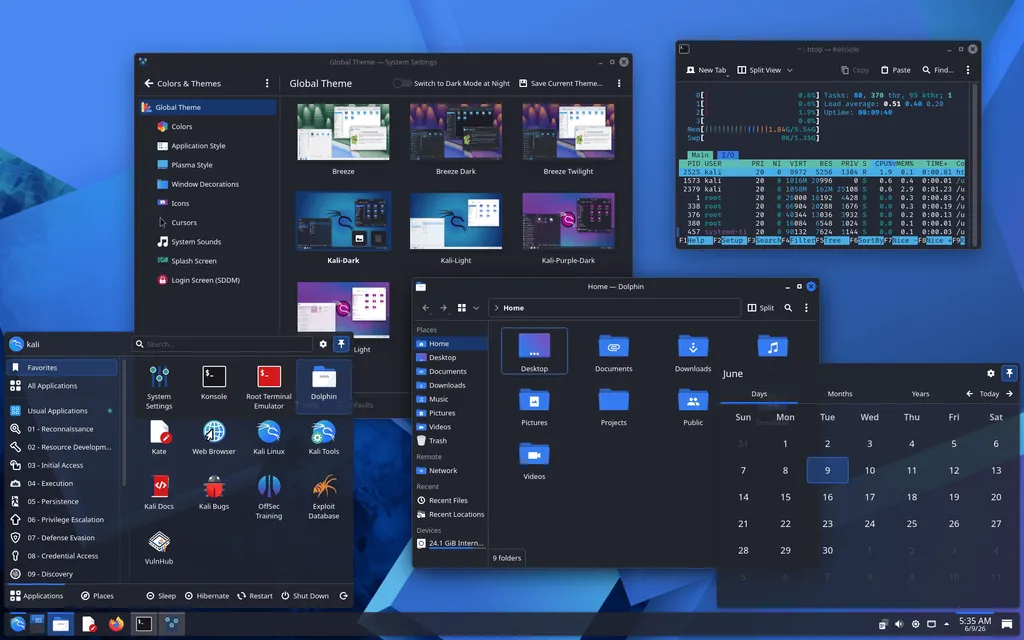Open the Konsole kebab menu
This screenshot has width=1024, height=640.
tap(968, 70)
